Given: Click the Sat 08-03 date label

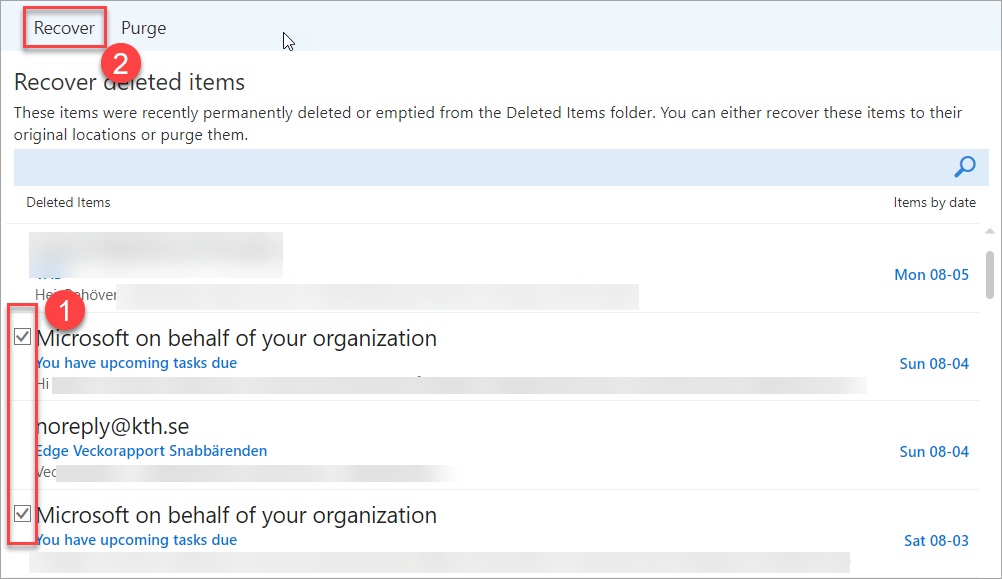Looking at the screenshot, I should click(936, 540).
